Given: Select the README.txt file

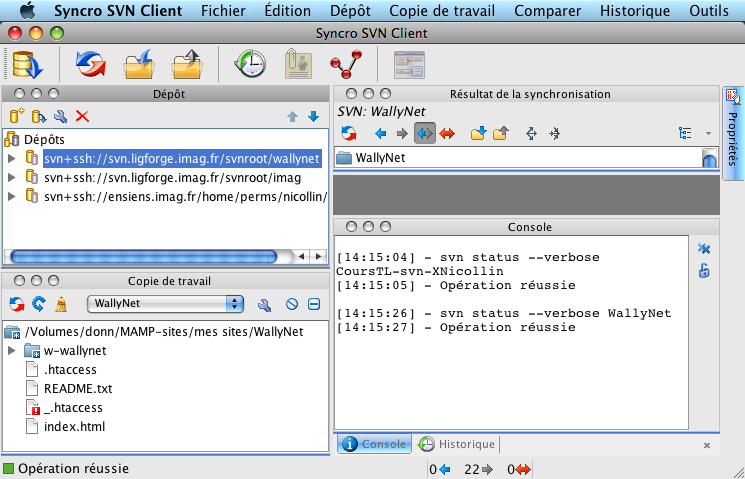Looking at the screenshot, I should tap(78, 389).
